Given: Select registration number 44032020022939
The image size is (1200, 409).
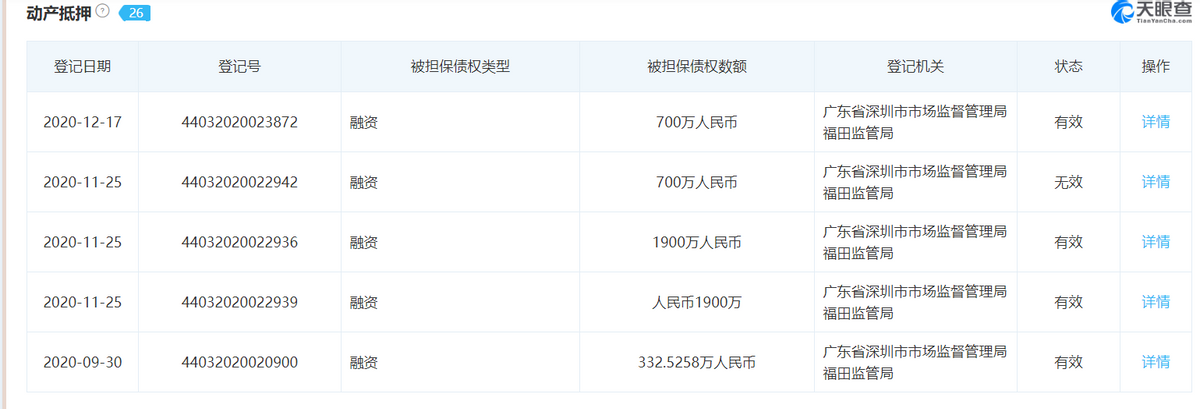Looking at the screenshot, I should coord(240,302).
